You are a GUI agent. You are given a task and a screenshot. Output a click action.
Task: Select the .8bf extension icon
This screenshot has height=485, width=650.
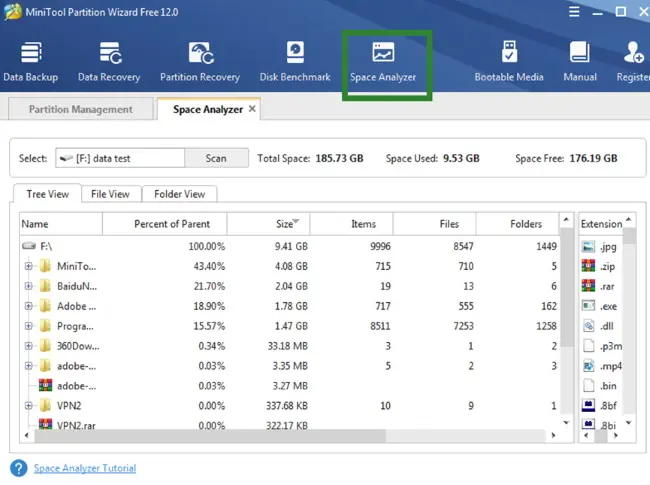(588, 405)
